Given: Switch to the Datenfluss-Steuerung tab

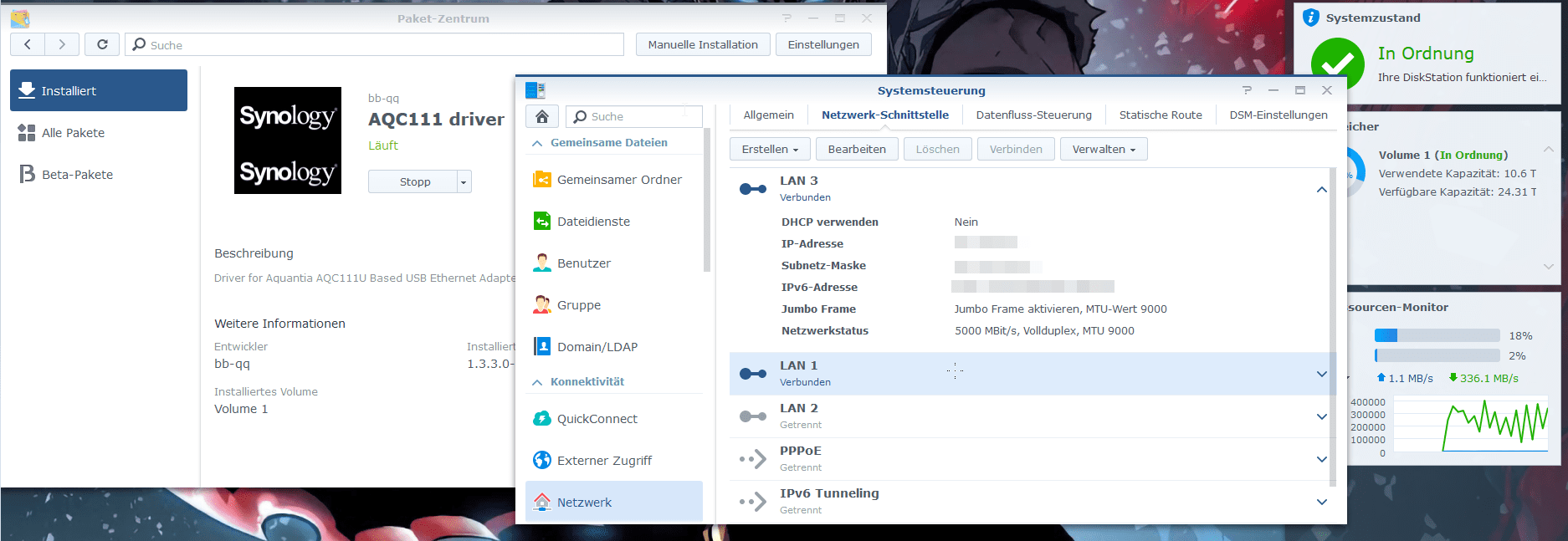Looking at the screenshot, I should (1034, 115).
